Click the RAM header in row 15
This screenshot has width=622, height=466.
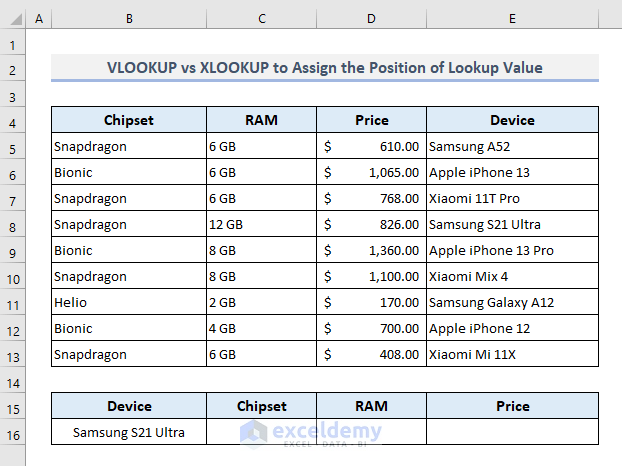tap(372, 406)
